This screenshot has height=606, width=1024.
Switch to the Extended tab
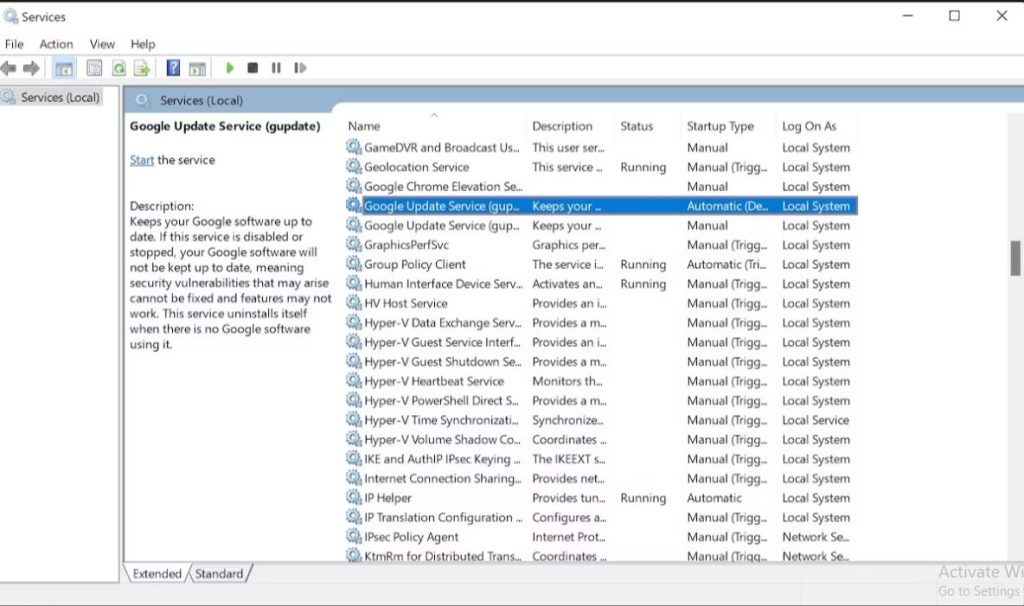[x=157, y=573]
